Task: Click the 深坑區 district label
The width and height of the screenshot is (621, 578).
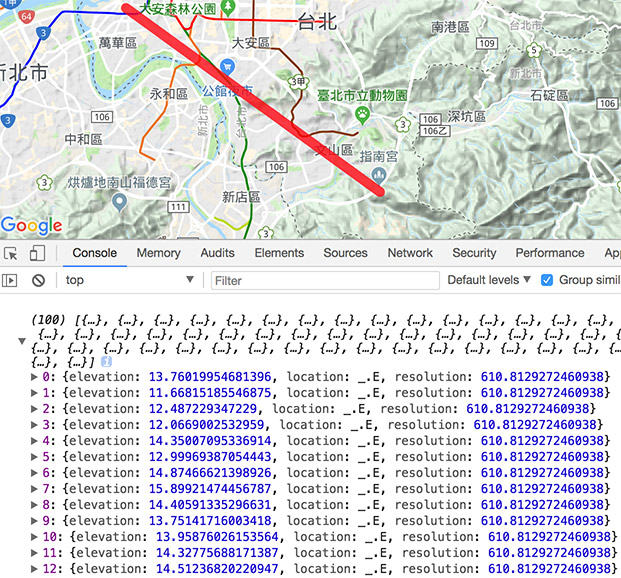Action: coord(467,116)
